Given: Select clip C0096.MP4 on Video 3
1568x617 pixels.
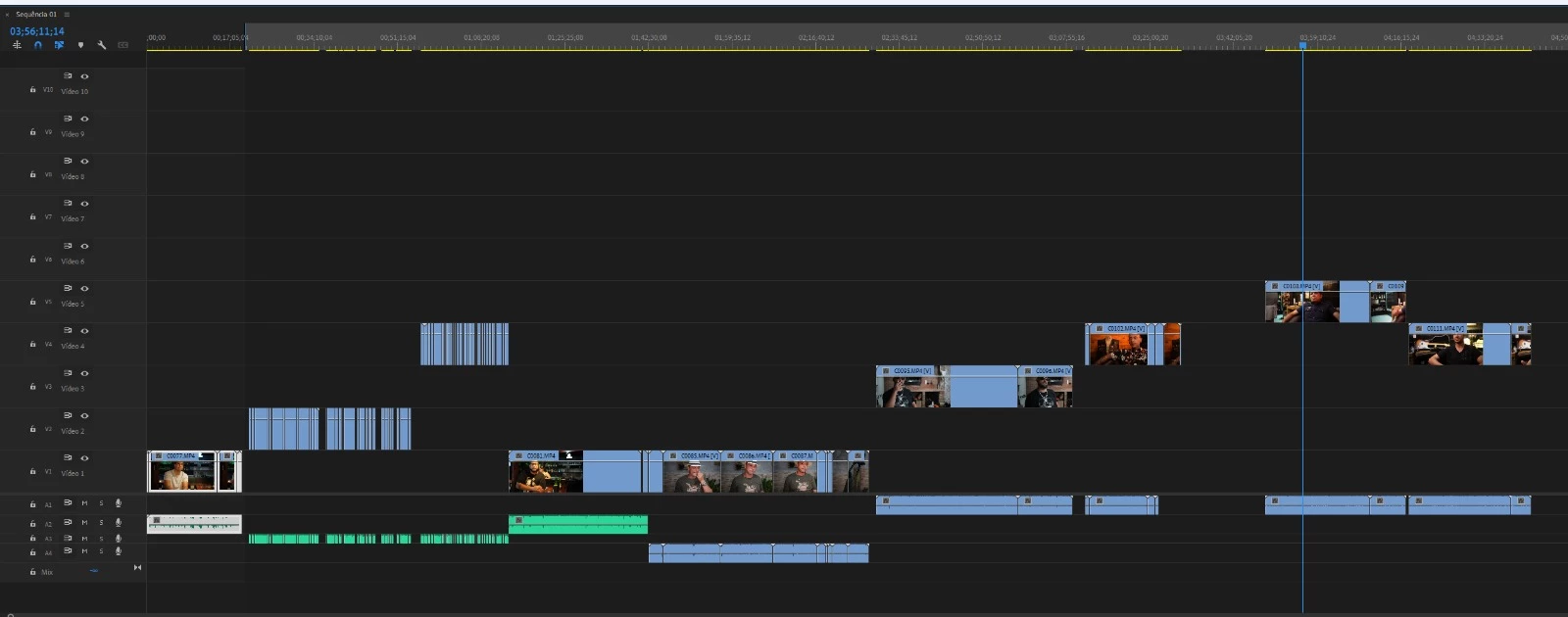Looking at the screenshot, I should click(x=1045, y=387).
